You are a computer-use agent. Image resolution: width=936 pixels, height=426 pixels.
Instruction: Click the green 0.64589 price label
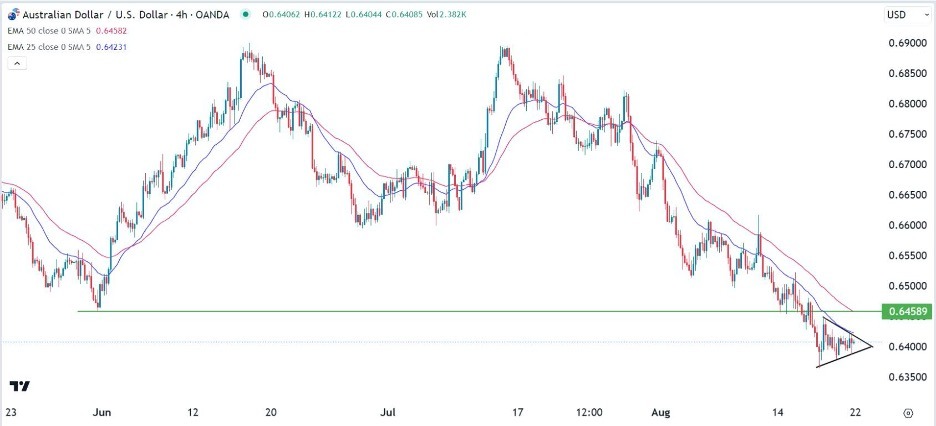coord(907,311)
